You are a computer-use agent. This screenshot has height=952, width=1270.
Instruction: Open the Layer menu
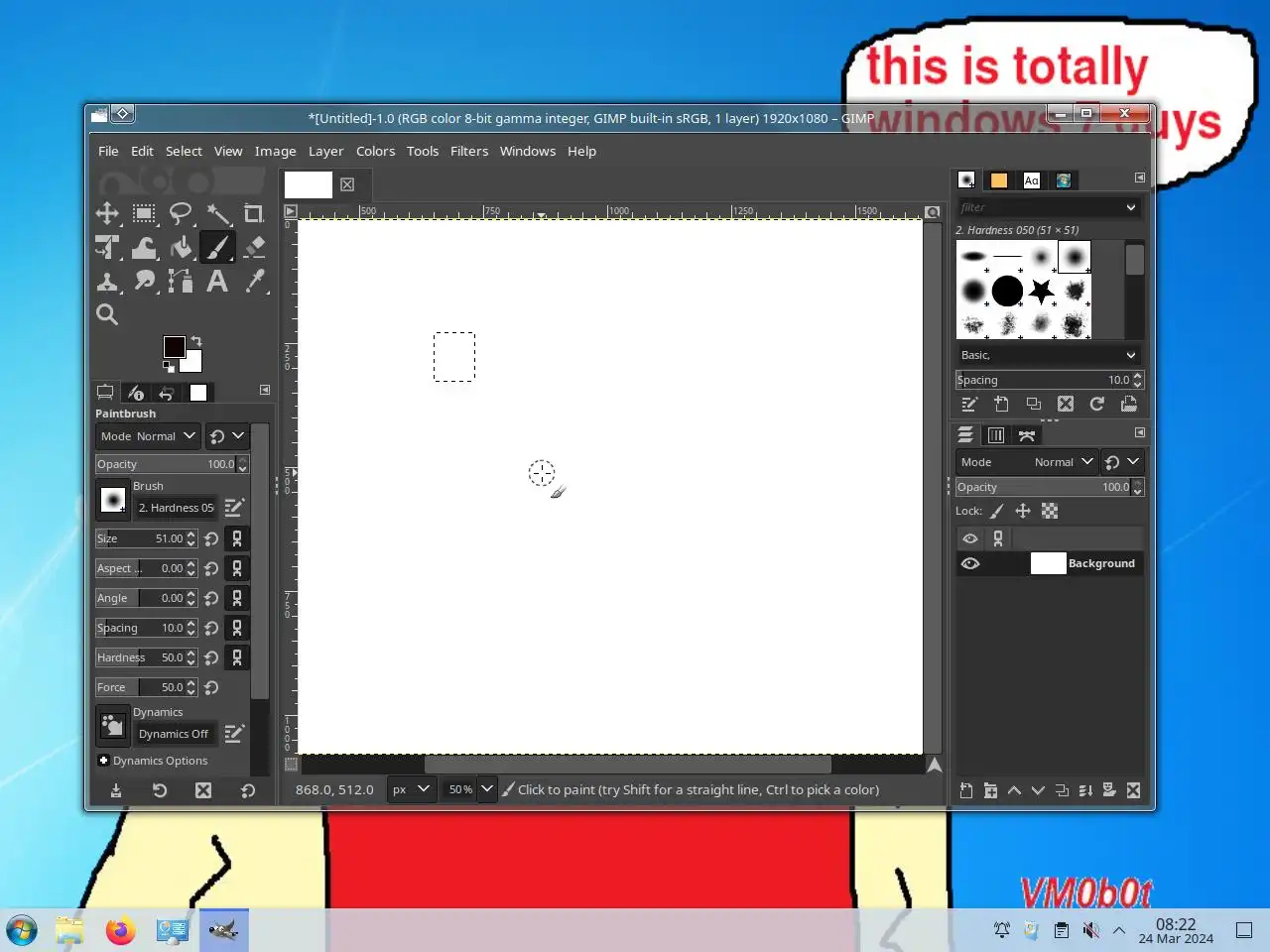tap(325, 151)
